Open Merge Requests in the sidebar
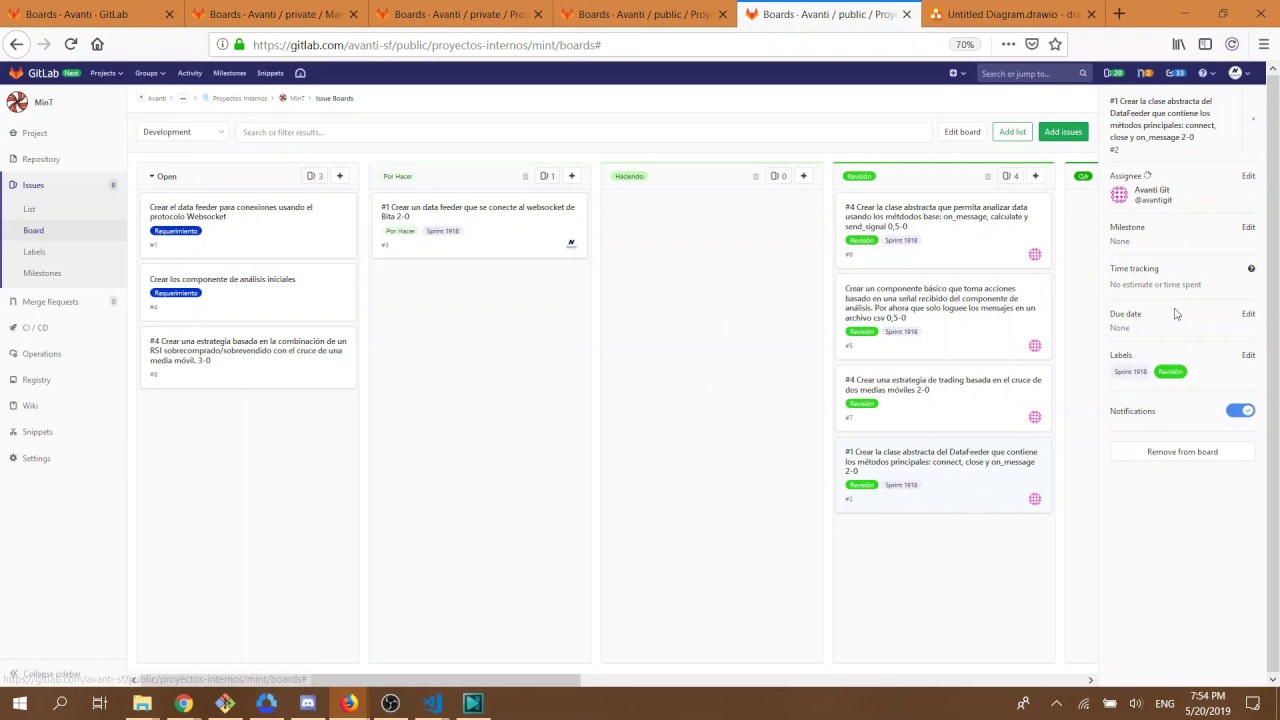1280x720 pixels. click(50, 302)
